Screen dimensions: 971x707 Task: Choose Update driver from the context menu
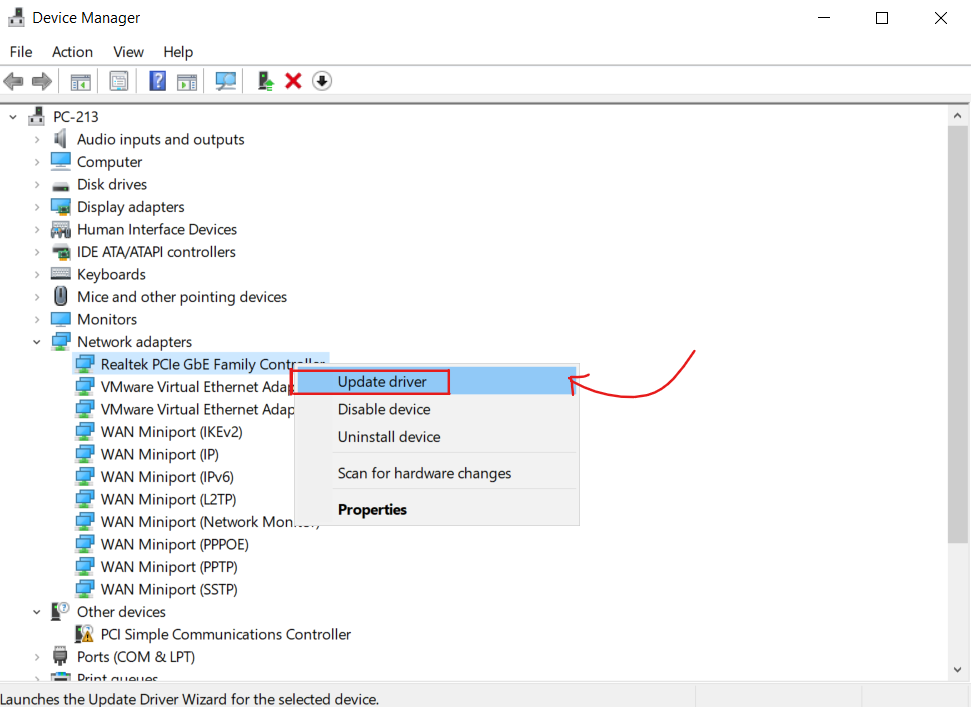[x=382, y=382]
